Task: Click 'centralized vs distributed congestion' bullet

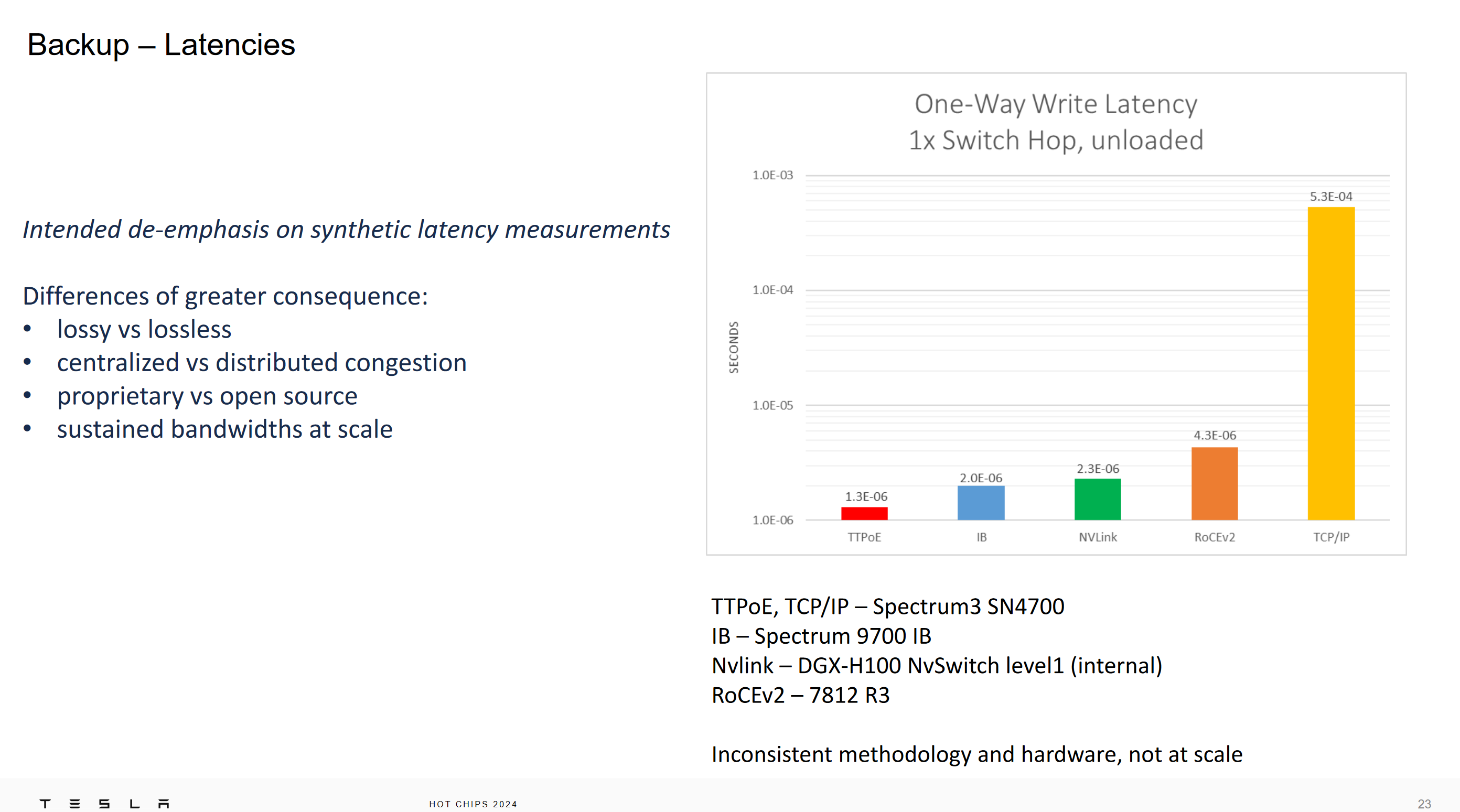Action: (x=262, y=363)
